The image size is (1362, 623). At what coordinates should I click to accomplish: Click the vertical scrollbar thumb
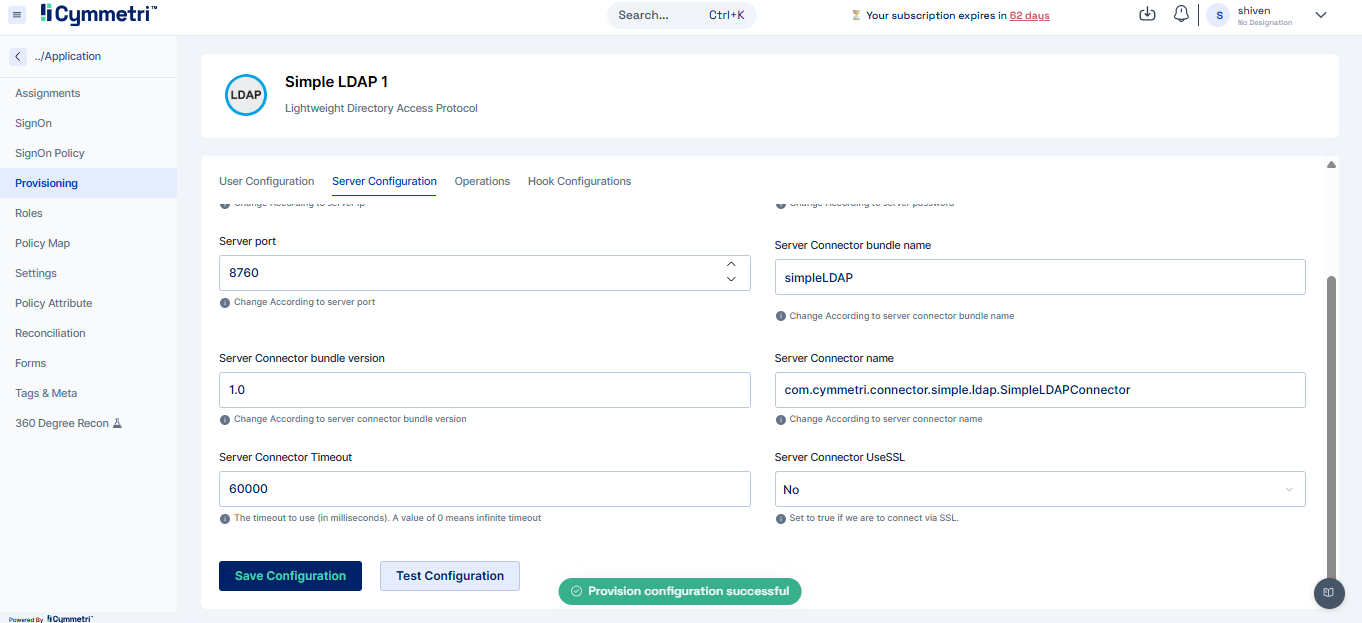pyautogui.click(x=1331, y=430)
